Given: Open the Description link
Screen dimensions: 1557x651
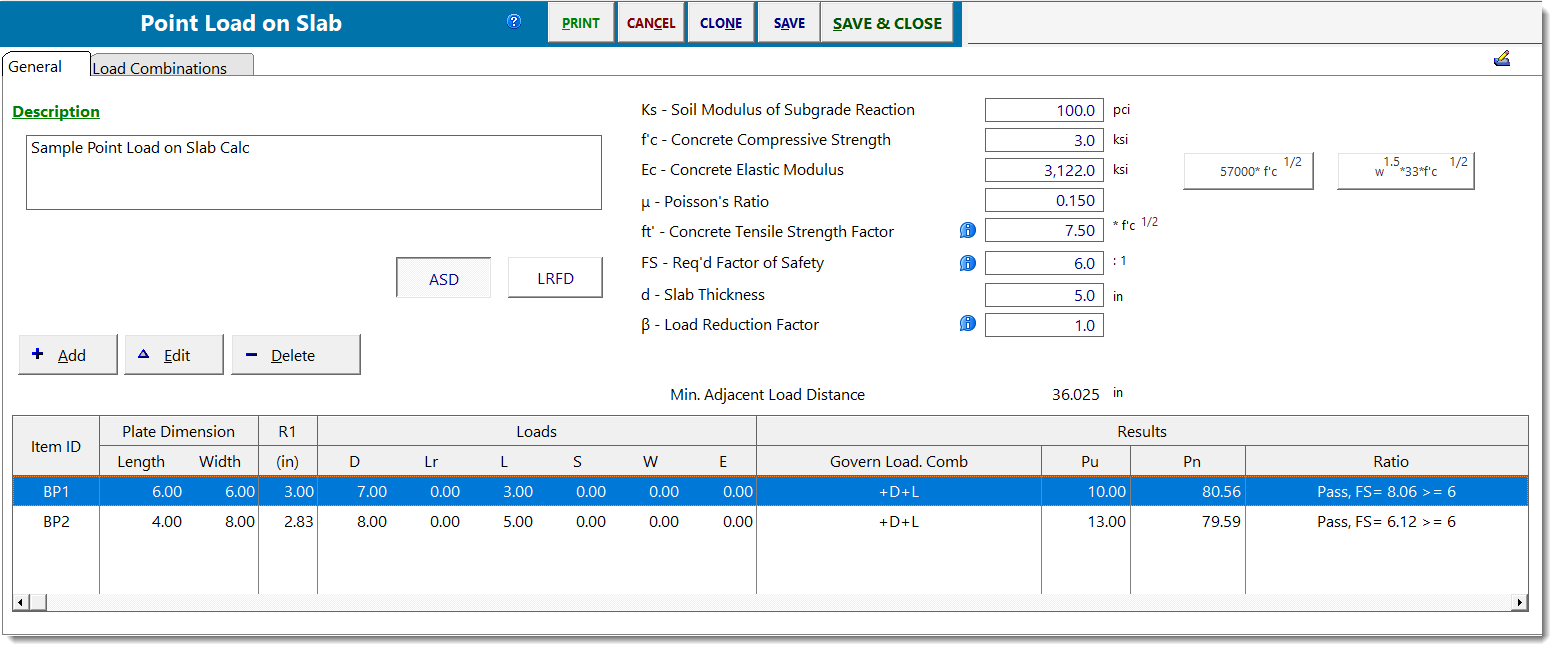Looking at the screenshot, I should click(55, 111).
